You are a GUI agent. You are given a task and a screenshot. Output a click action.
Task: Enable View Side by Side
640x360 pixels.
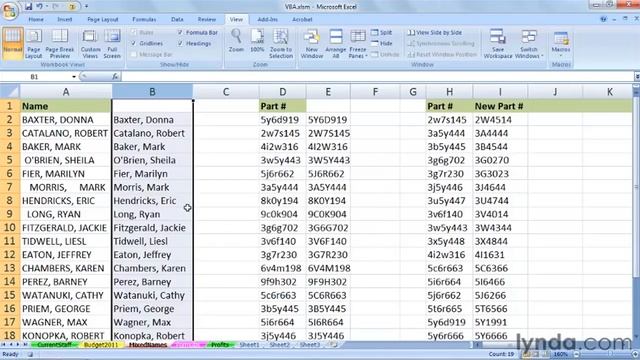(x=435, y=32)
